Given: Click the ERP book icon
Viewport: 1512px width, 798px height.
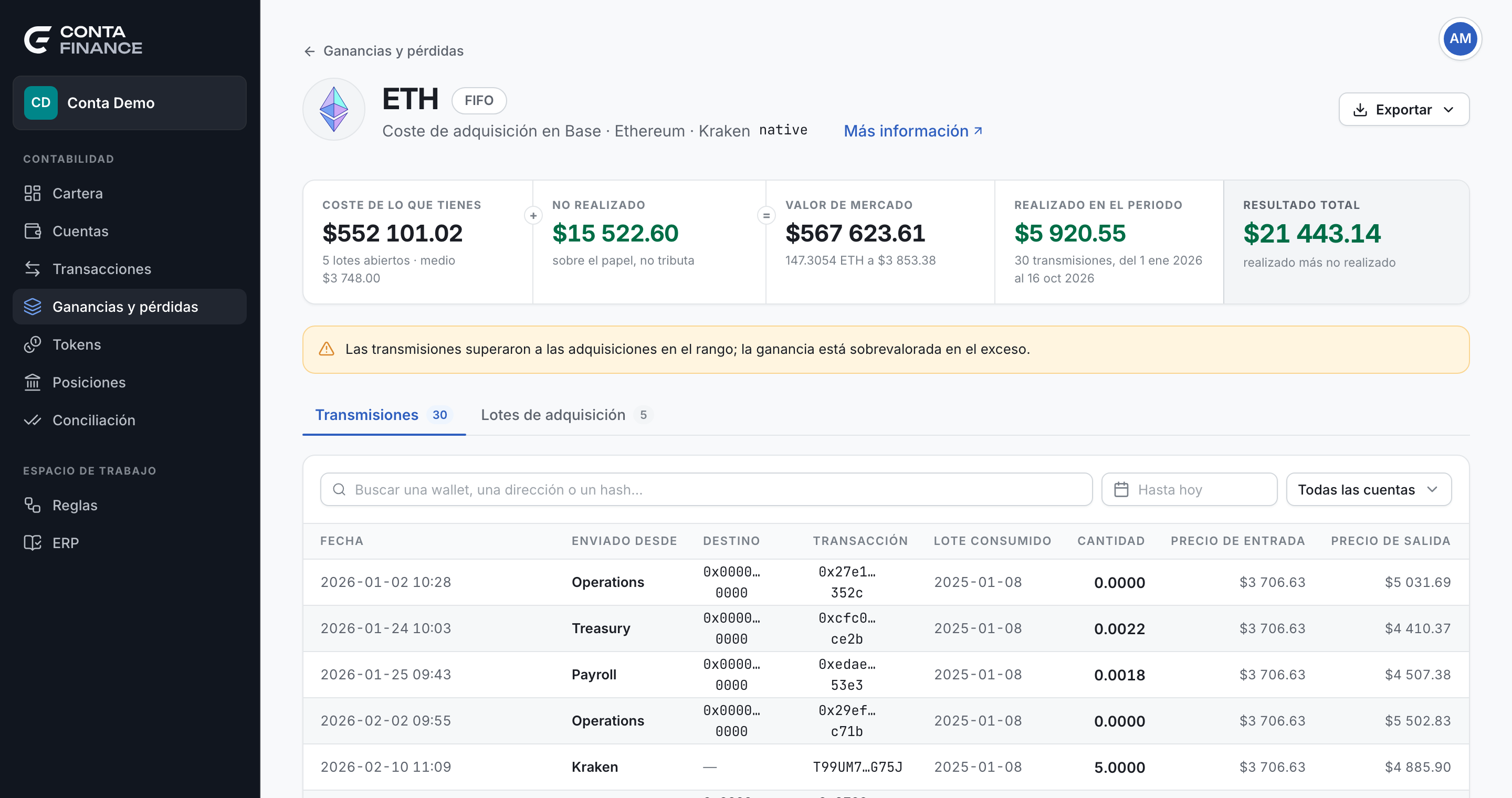Looking at the screenshot, I should [32, 543].
